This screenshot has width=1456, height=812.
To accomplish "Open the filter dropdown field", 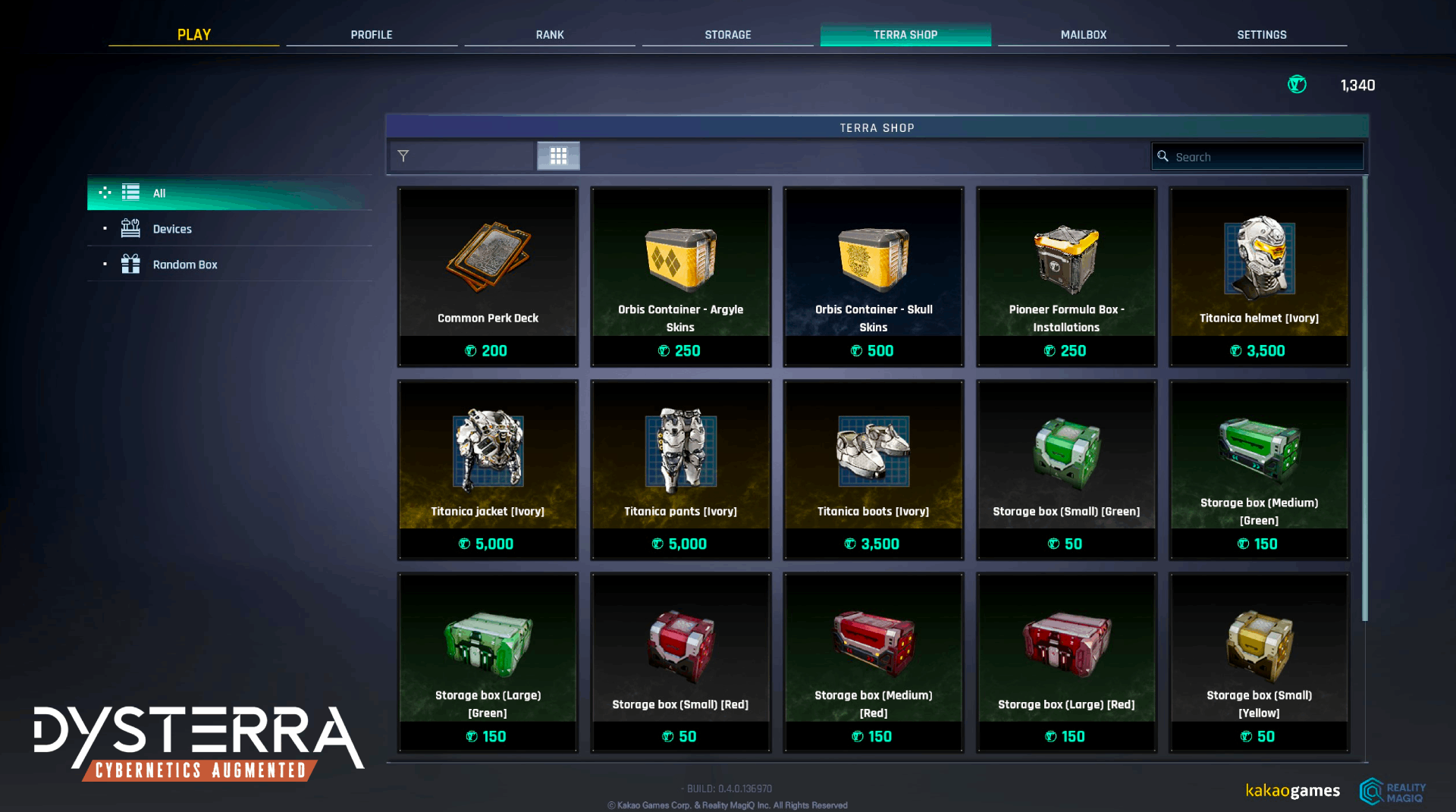I will click(463, 156).
